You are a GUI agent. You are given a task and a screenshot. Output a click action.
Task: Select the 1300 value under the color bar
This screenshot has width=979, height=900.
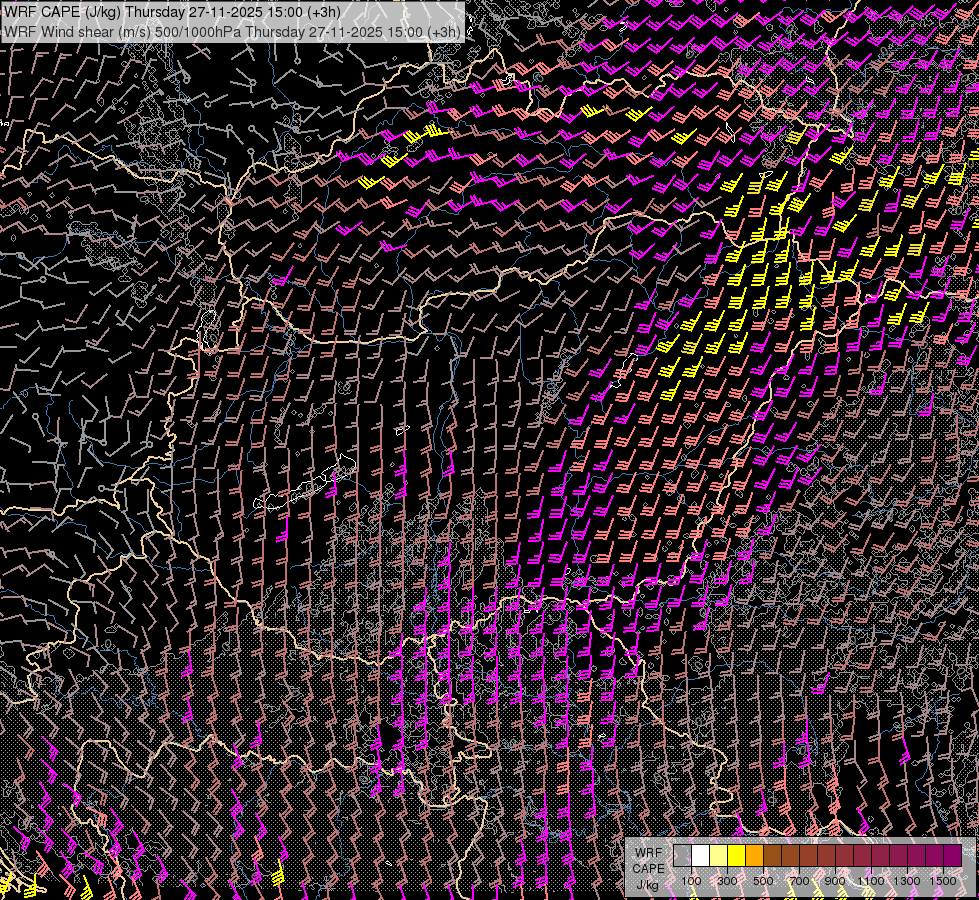(x=907, y=881)
